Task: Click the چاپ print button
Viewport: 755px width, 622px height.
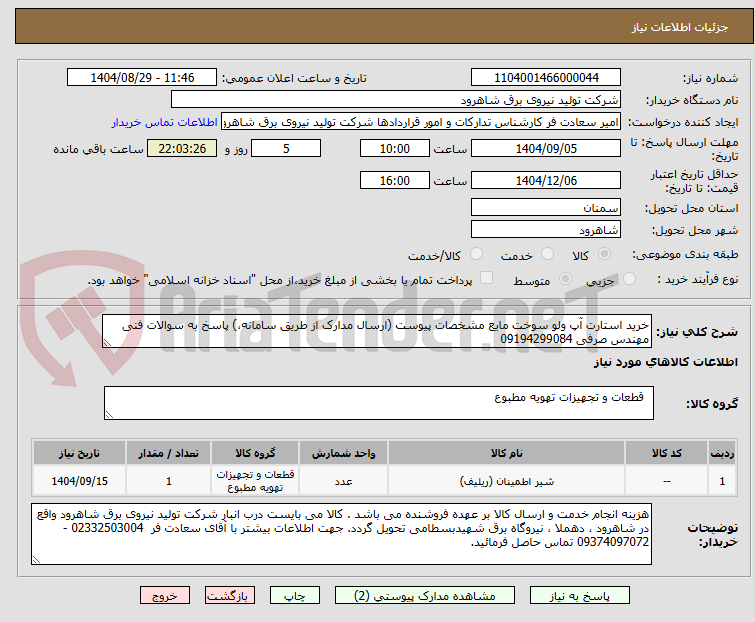Action: 295,596
